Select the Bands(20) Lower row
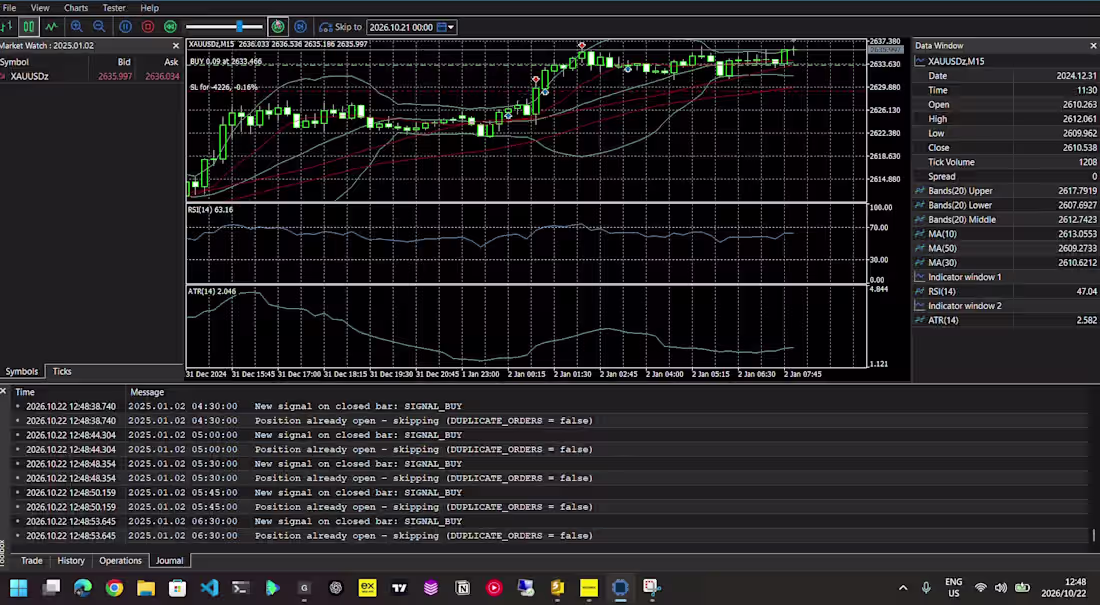This screenshot has height=605, width=1100. pyautogui.click(x=1005, y=205)
